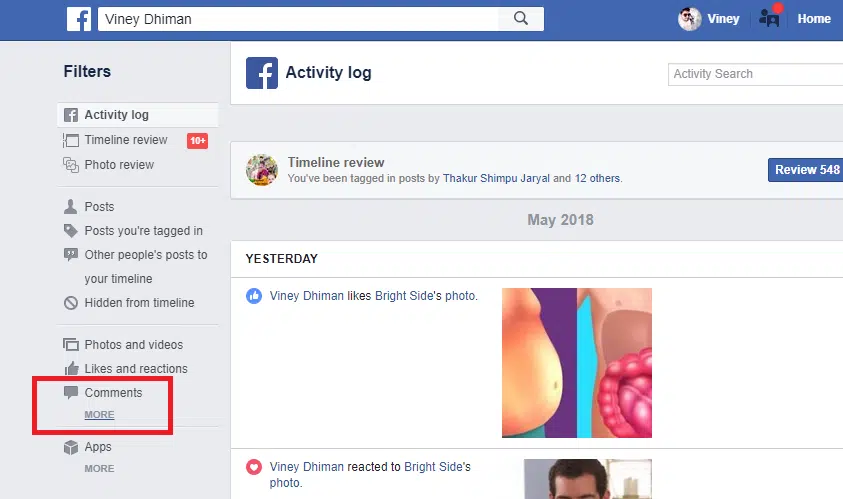Image resolution: width=843 pixels, height=499 pixels.
Task: Click blue like icon beside Bright Side photo activity
Action: pyautogui.click(x=254, y=296)
